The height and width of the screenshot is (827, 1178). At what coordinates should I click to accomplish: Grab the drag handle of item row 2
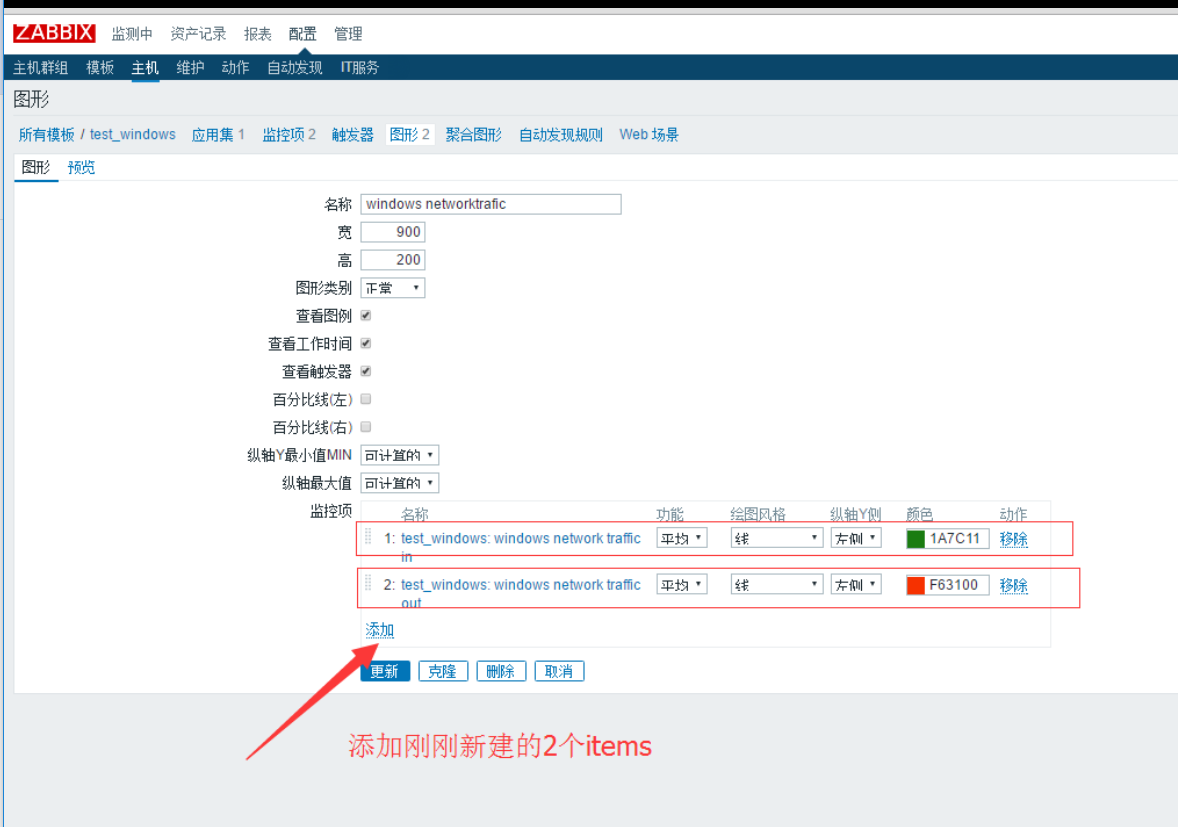(x=368, y=583)
